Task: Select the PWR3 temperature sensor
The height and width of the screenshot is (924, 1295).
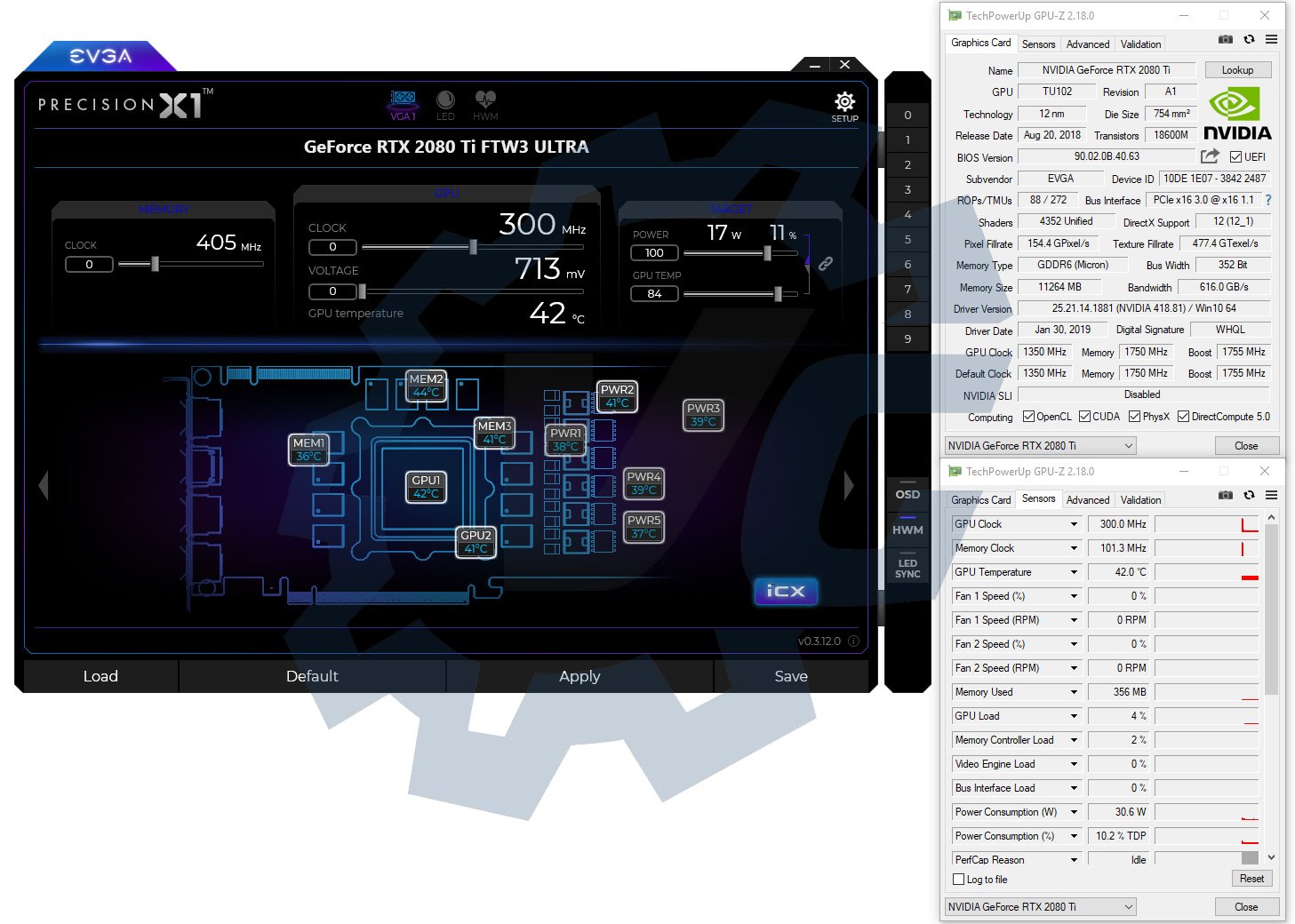Action: tap(703, 414)
